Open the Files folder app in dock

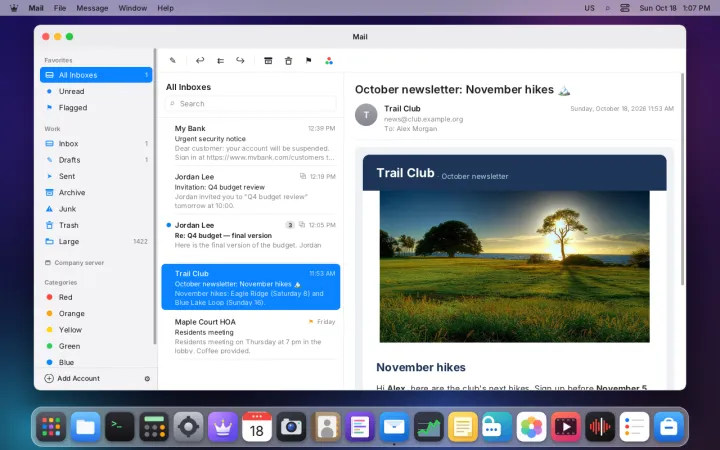tap(85, 427)
